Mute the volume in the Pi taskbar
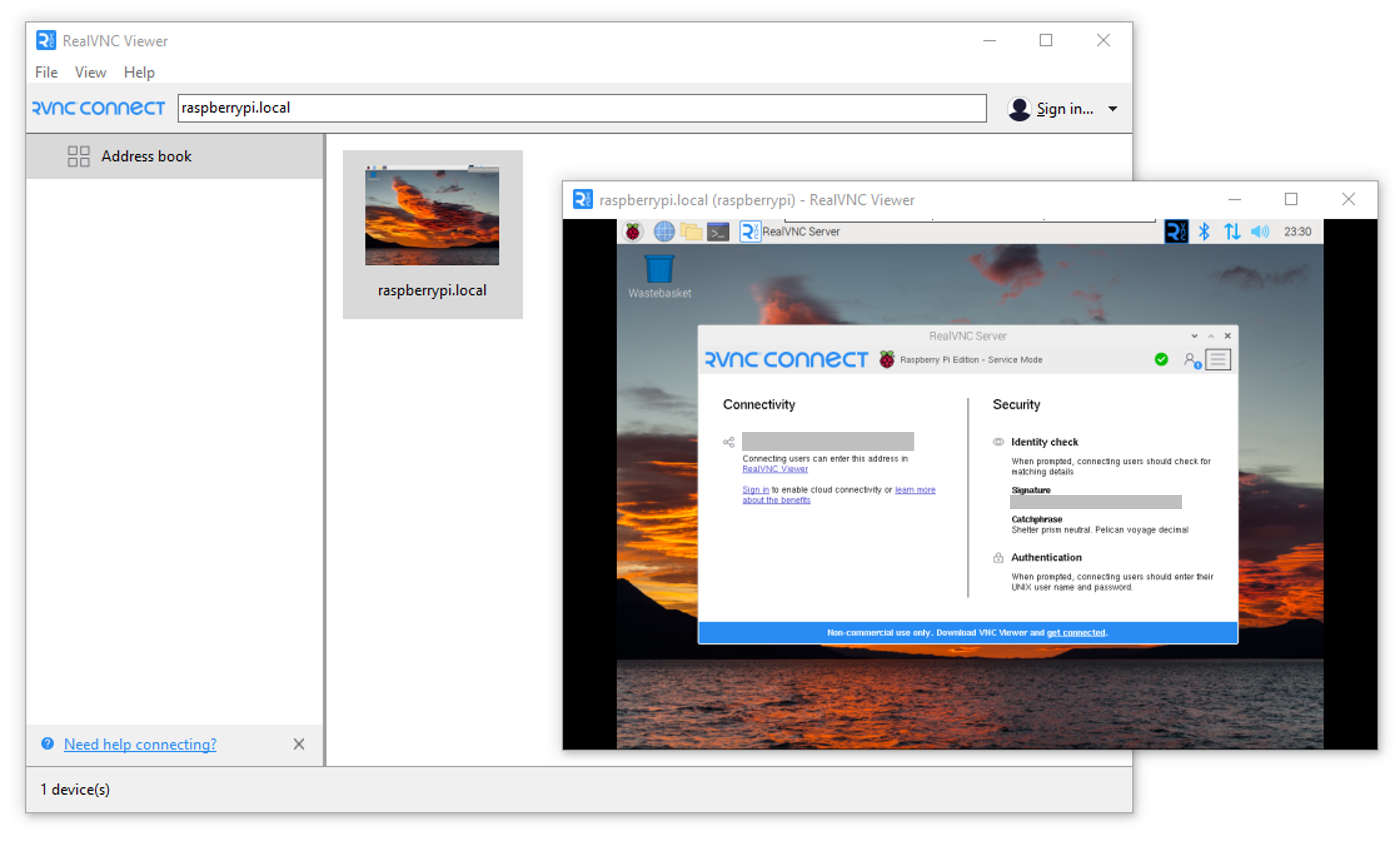1400x846 pixels. pos(1260,231)
